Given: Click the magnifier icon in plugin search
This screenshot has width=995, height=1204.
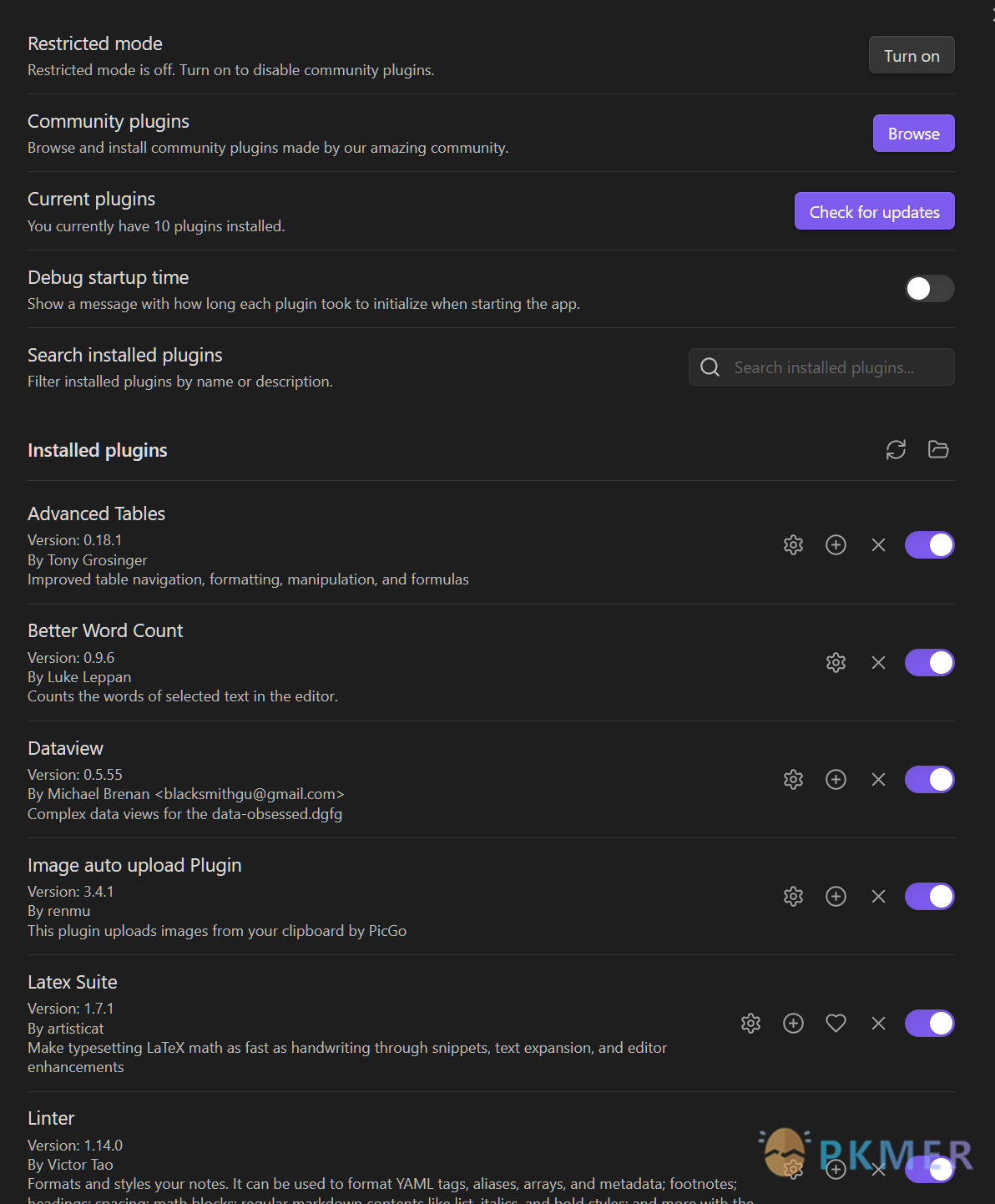Looking at the screenshot, I should click(710, 367).
